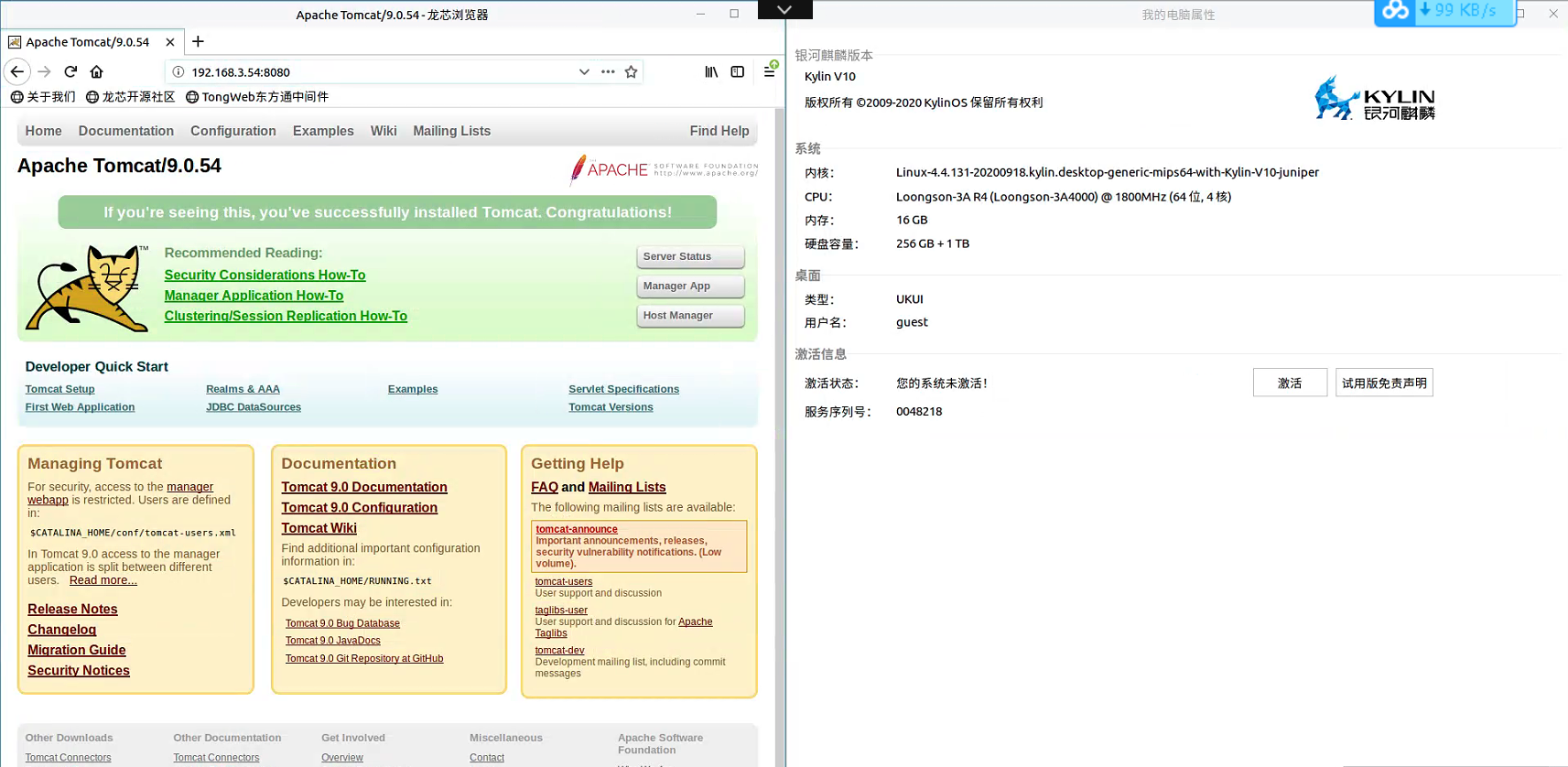The image size is (1568, 767).
Task: Open the browser library icon
Action: point(711,71)
